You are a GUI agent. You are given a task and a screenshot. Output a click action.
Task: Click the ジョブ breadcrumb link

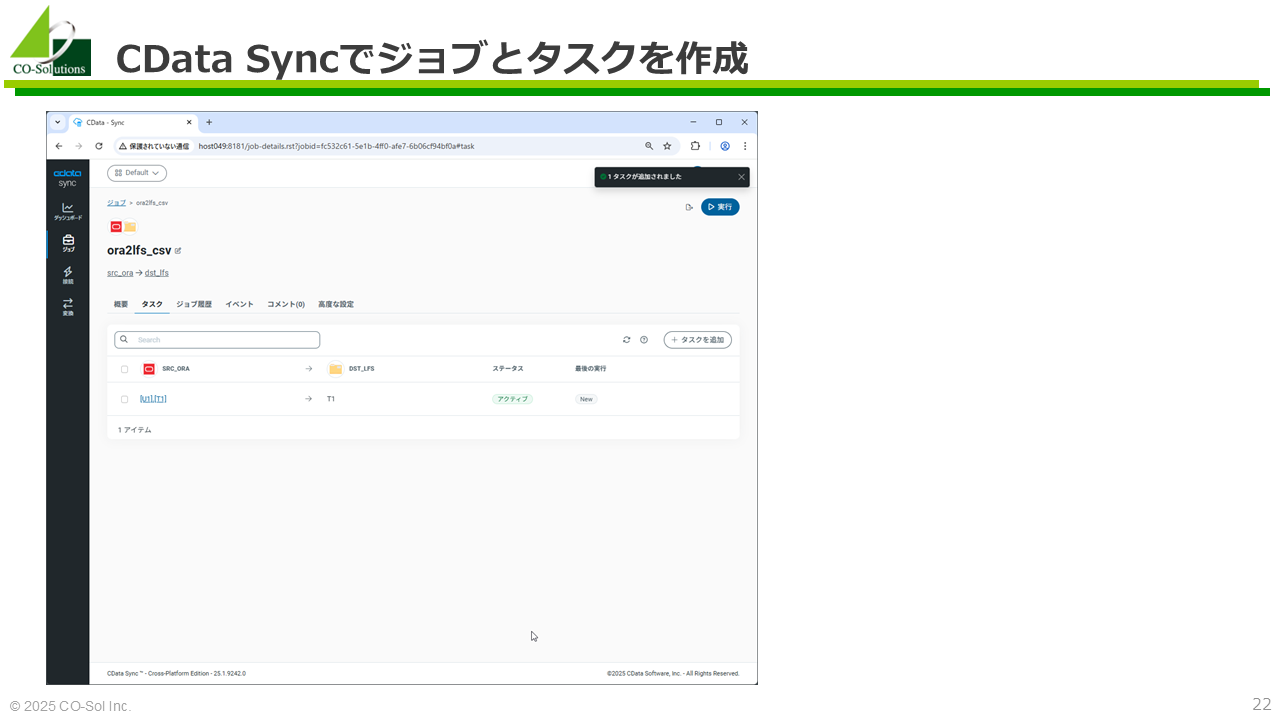click(116, 203)
